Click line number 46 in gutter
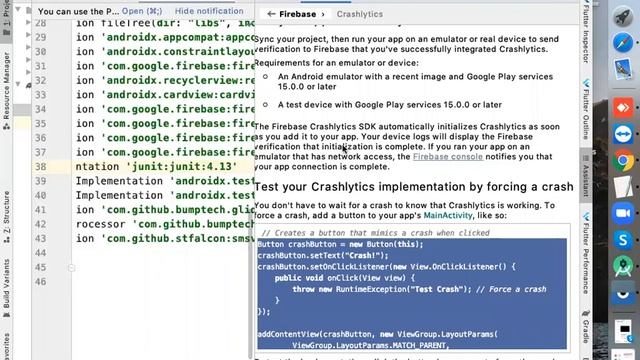The width and height of the screenshot is (640, 360). click(40, 282)
